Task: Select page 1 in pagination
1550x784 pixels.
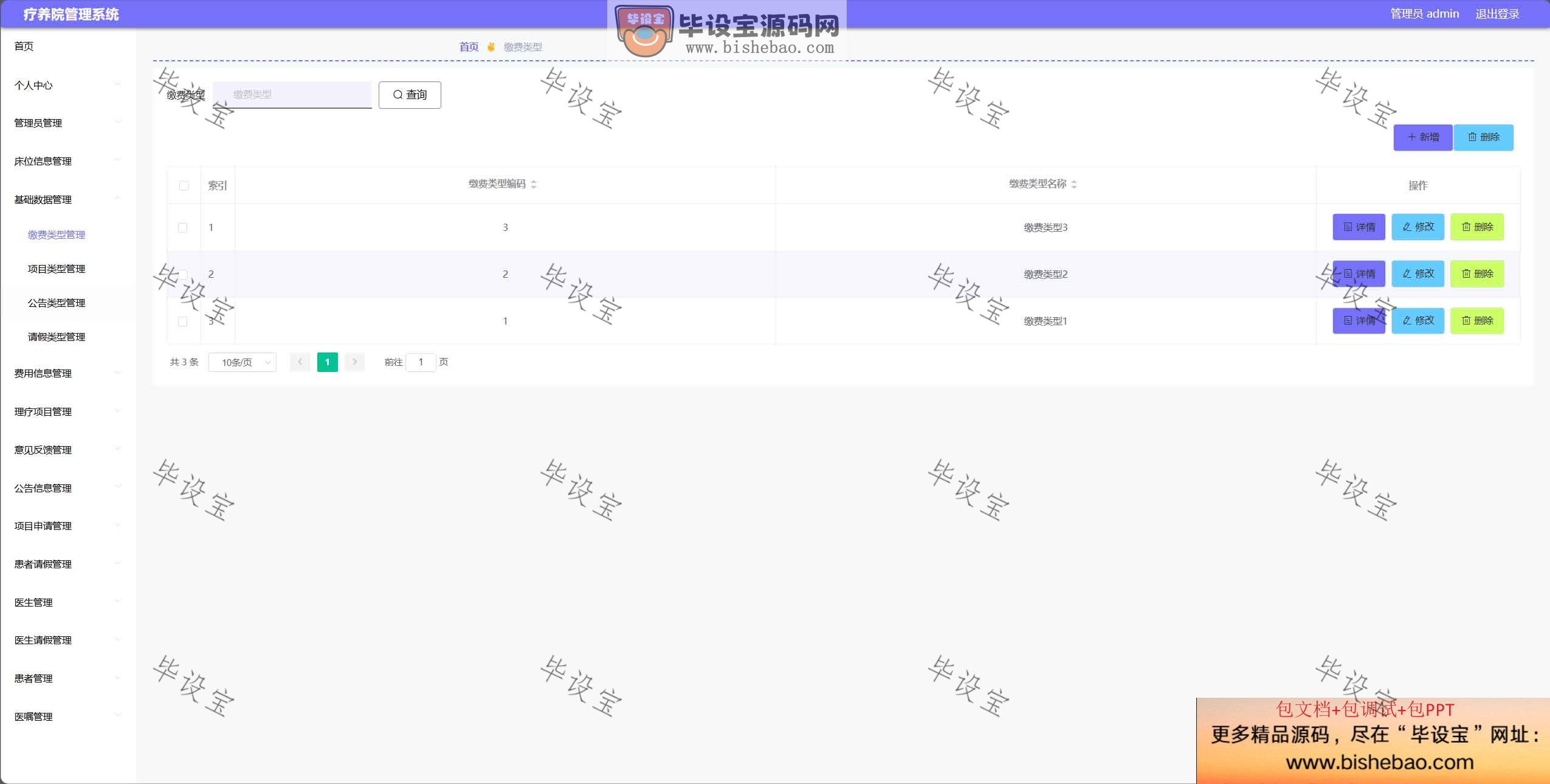Action: (x=327, y=362)
